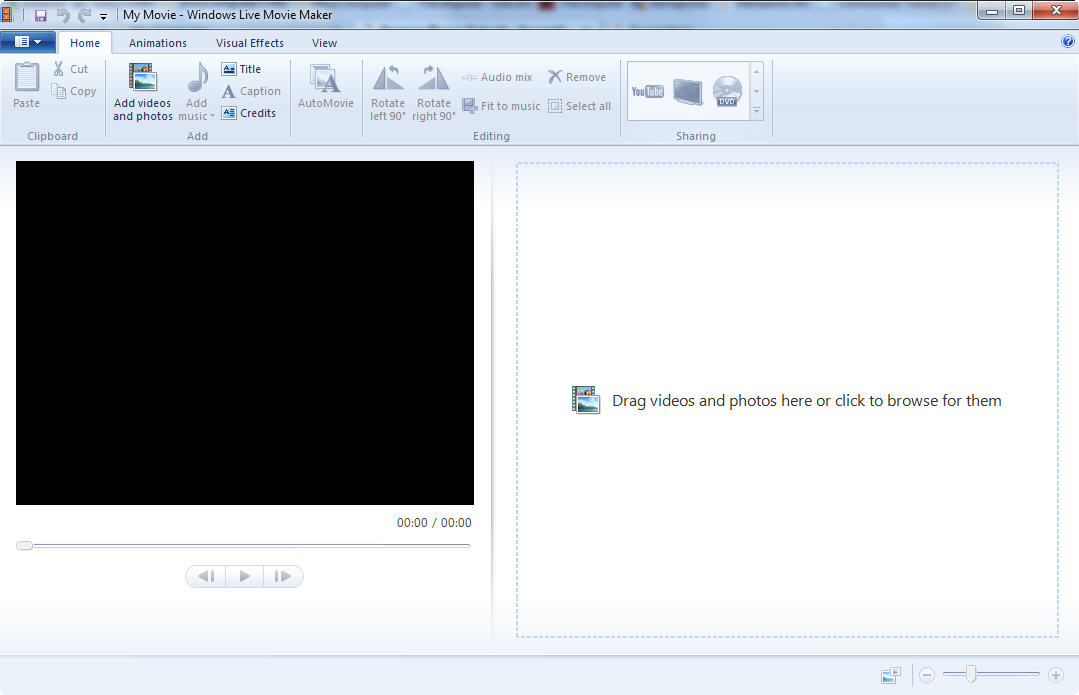Open Movie Maker Help
Image resolution: width=1079 pixels, height=695 pixels.
point(1068,41)
